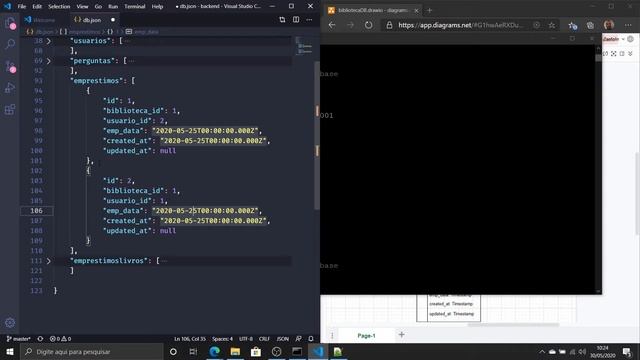Open More Actions menu in editor
640x360 pixels.
(x=309, y=20)
